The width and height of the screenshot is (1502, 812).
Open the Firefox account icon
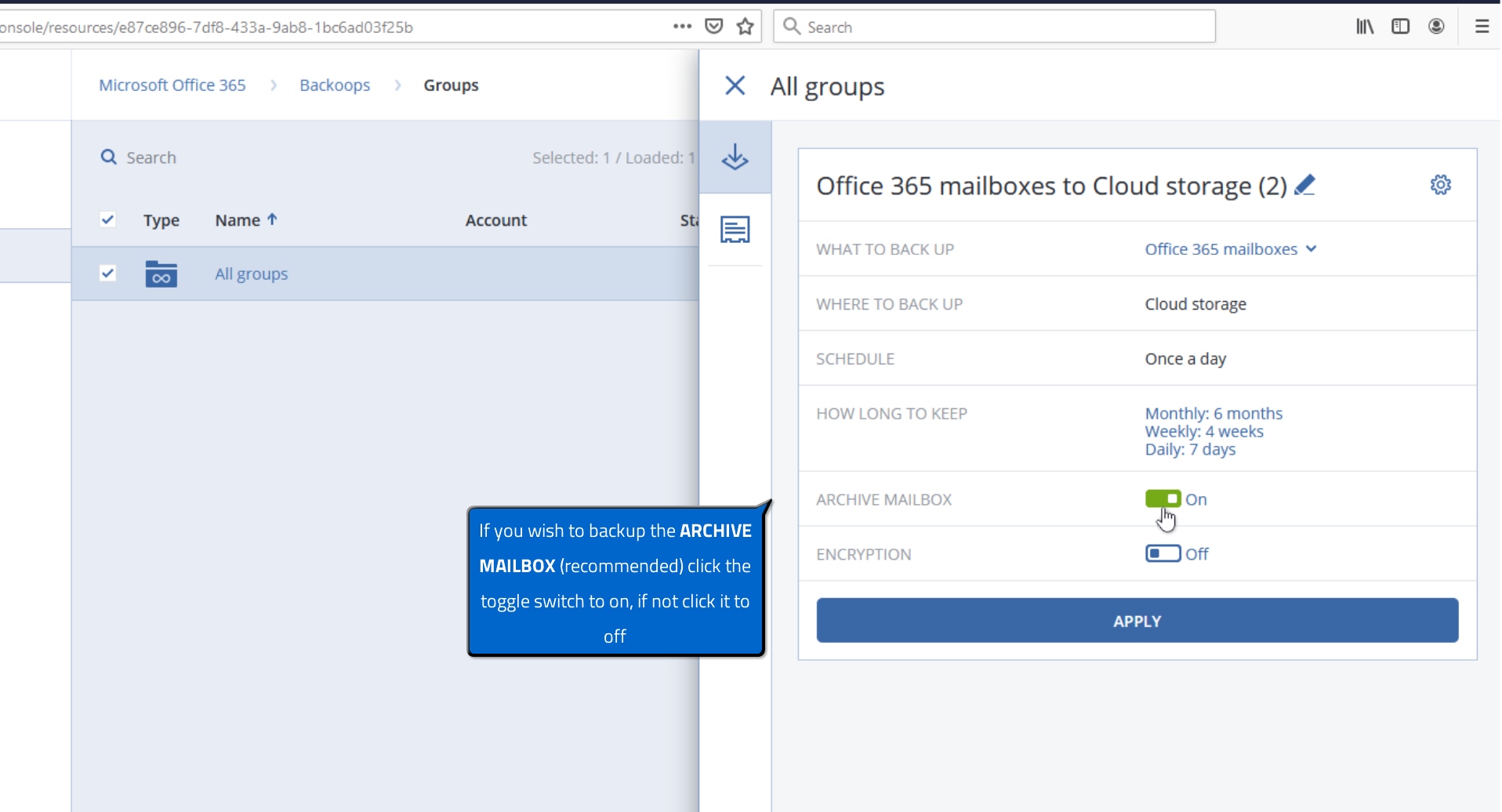coord(1436,27)
